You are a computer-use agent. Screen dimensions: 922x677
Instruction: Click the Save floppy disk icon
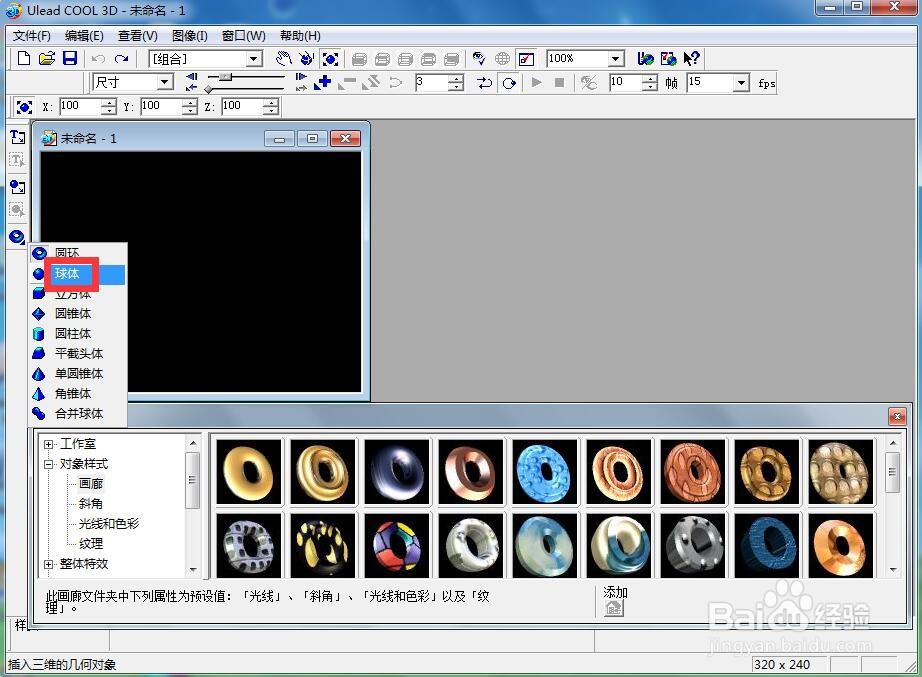pyautogui.click(x=70, y=58)
